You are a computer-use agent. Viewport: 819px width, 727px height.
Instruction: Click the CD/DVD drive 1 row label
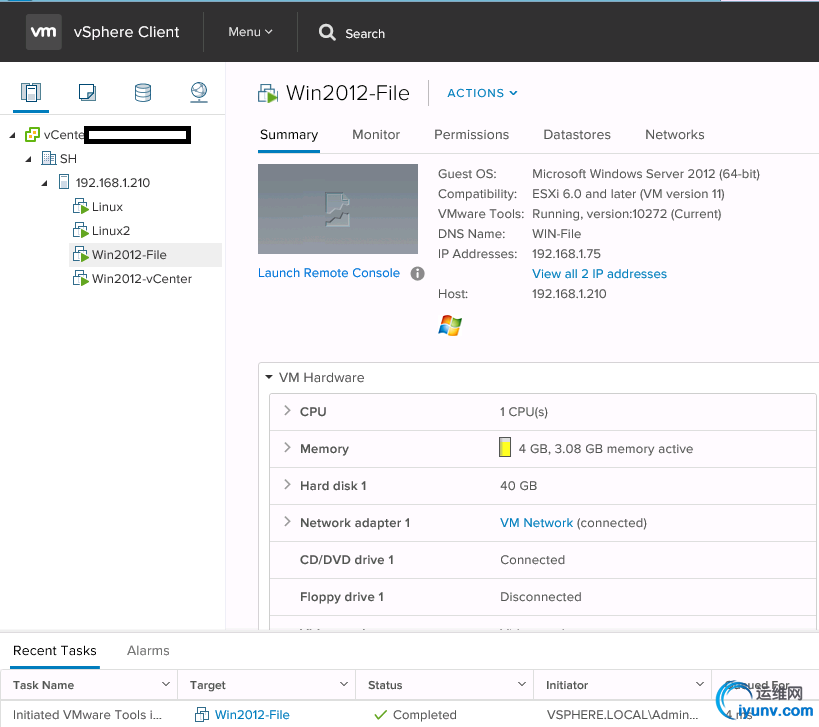(347, 560)
